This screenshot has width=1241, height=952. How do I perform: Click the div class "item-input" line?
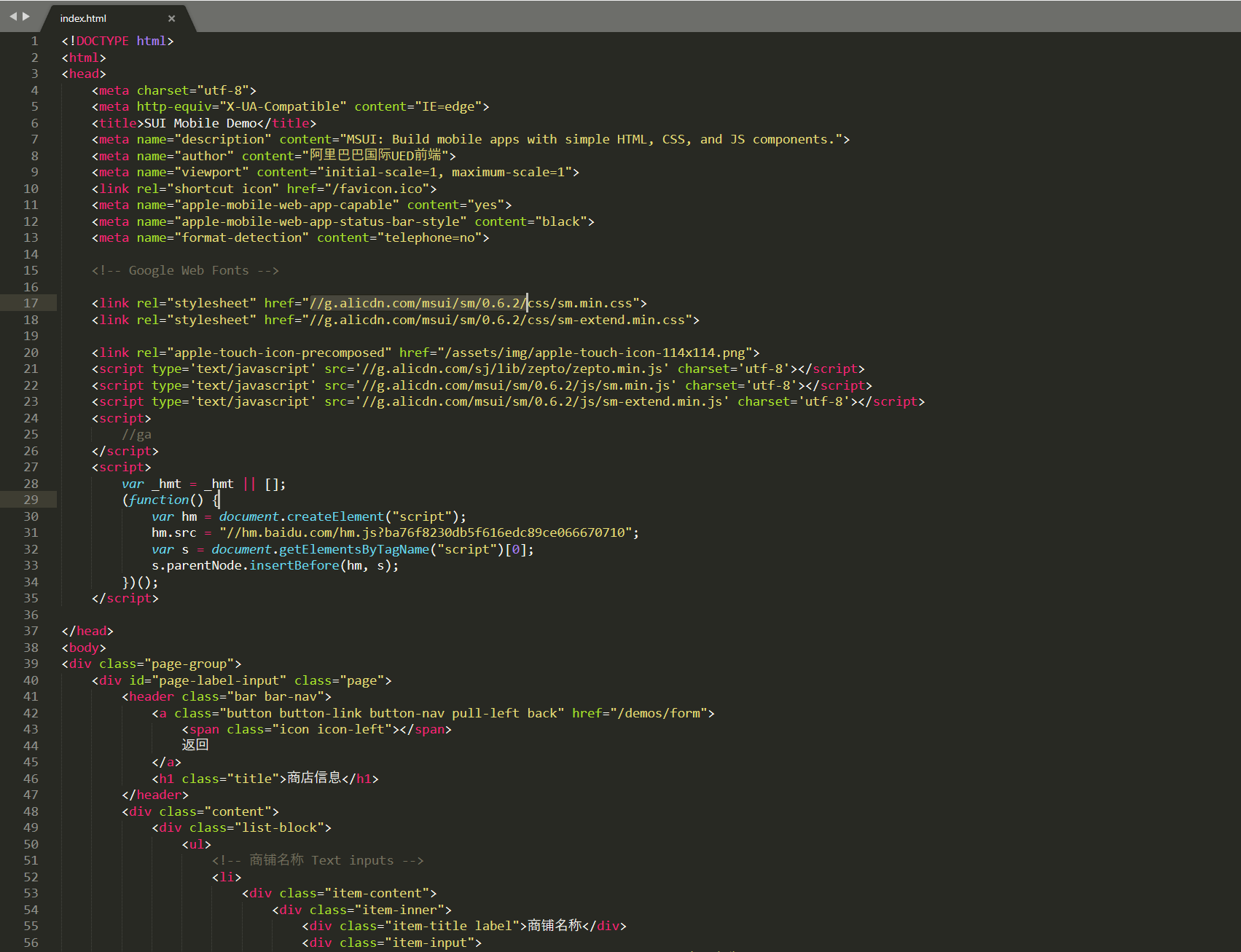click(392, 943)
